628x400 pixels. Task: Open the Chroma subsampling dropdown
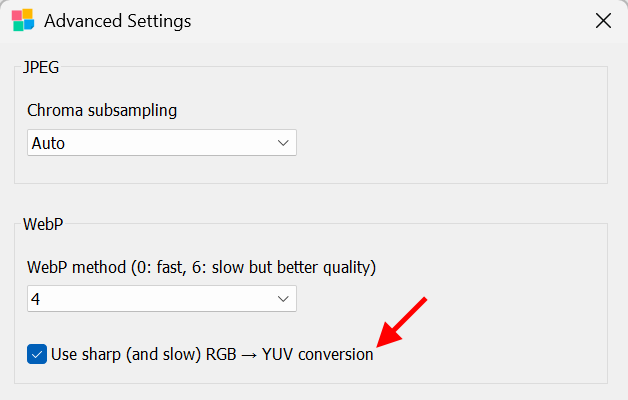pyautogui.click(x=162, y=143)
